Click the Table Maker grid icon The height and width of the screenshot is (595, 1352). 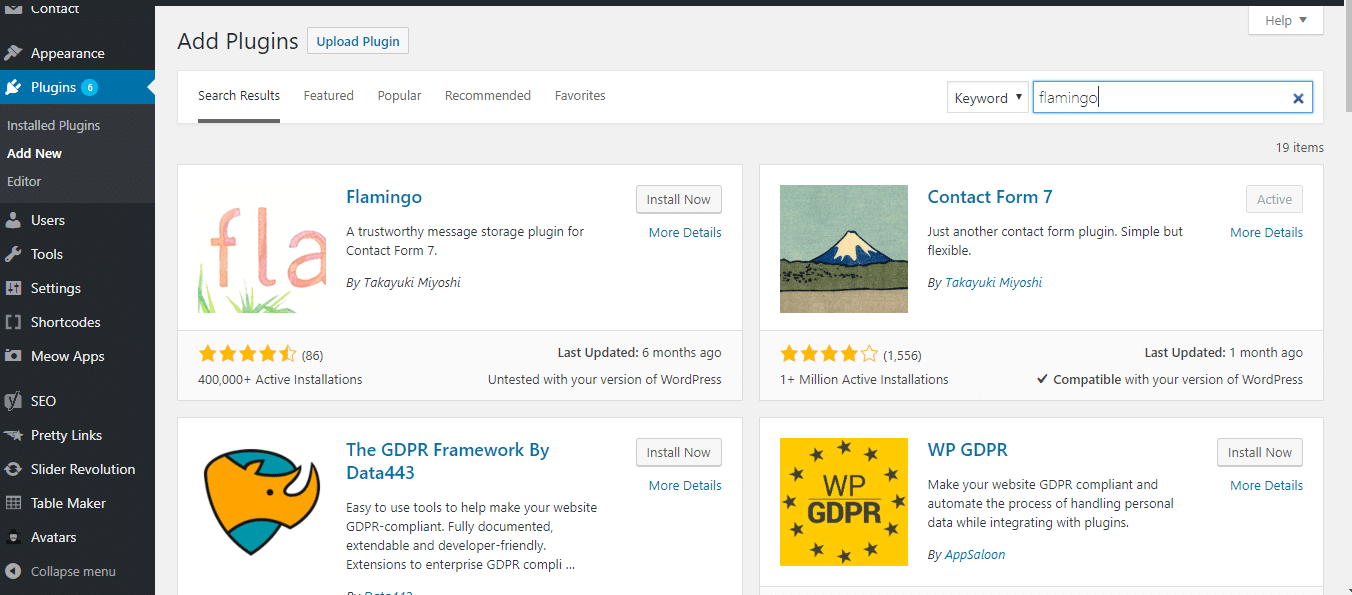click(x=13, y=503)
